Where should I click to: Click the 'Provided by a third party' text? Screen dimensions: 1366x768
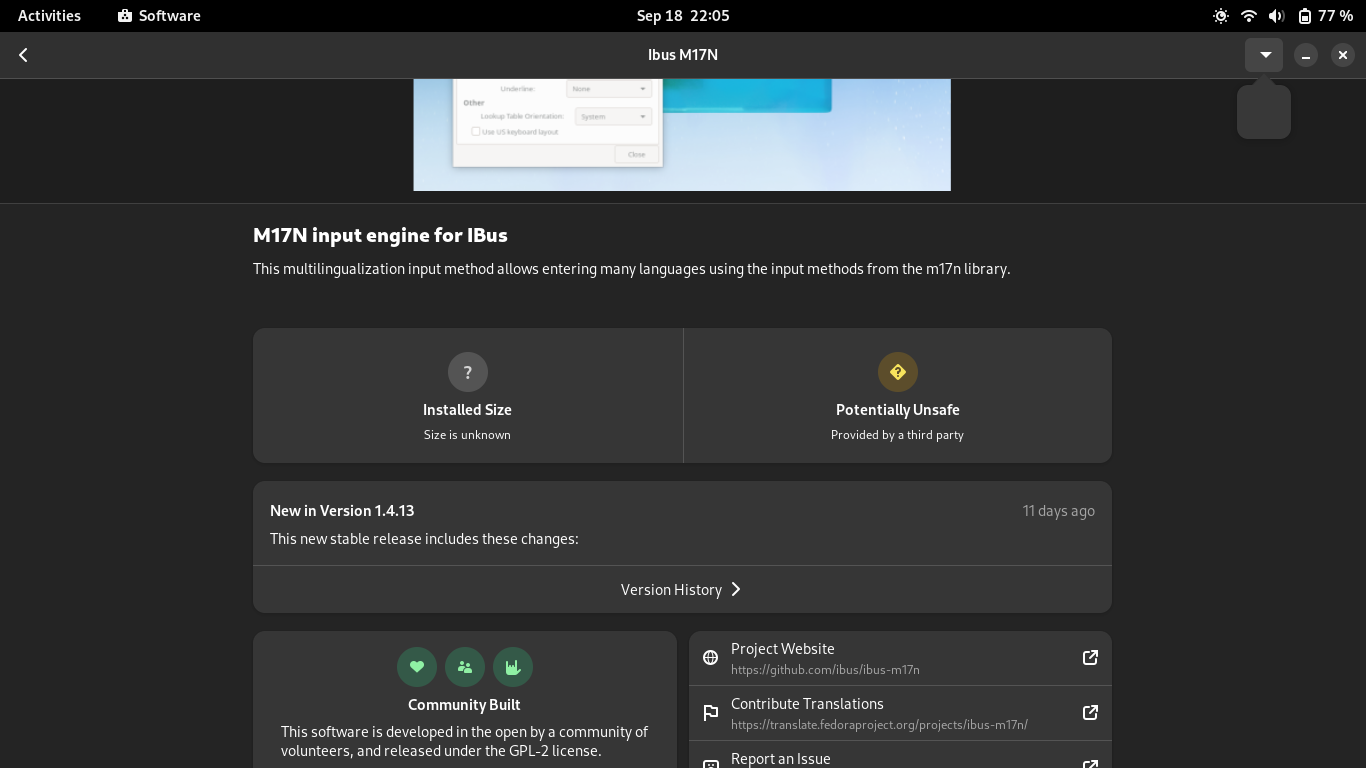point(897,435)
